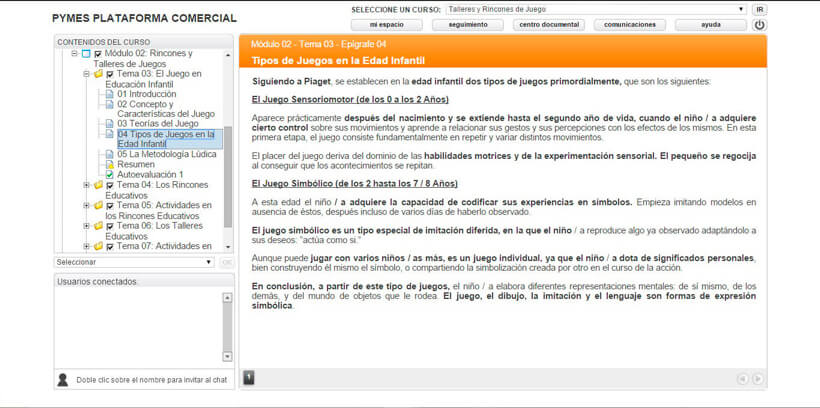Click the Tema 03 folder icon

(x=98, y=74)
